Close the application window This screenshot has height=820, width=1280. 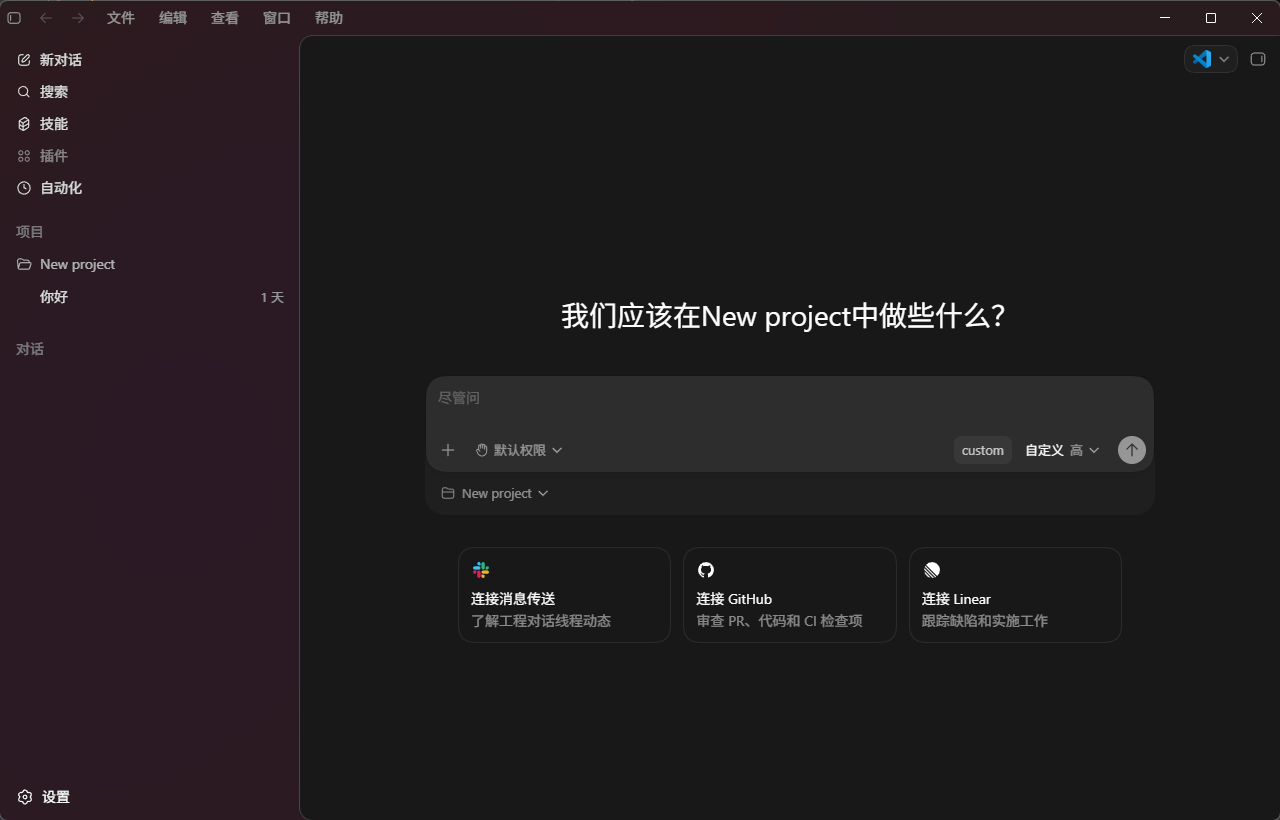pyautogui.click(x=1257, y=18)
